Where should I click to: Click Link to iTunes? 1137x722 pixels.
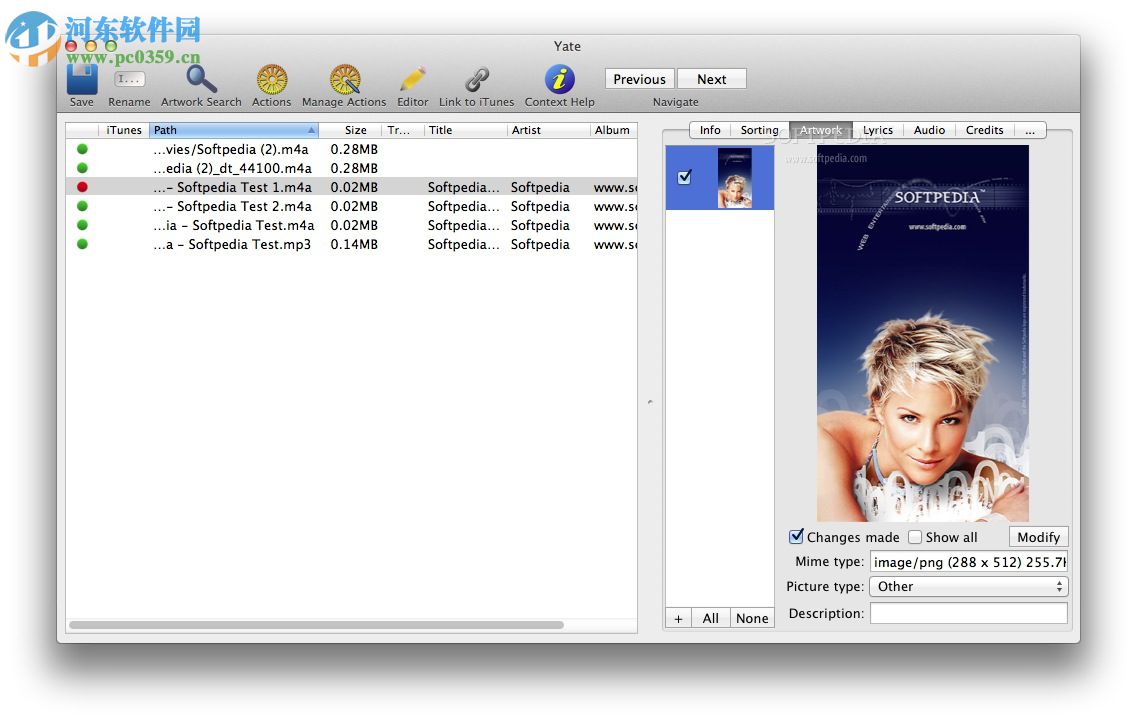coord(476,78)
